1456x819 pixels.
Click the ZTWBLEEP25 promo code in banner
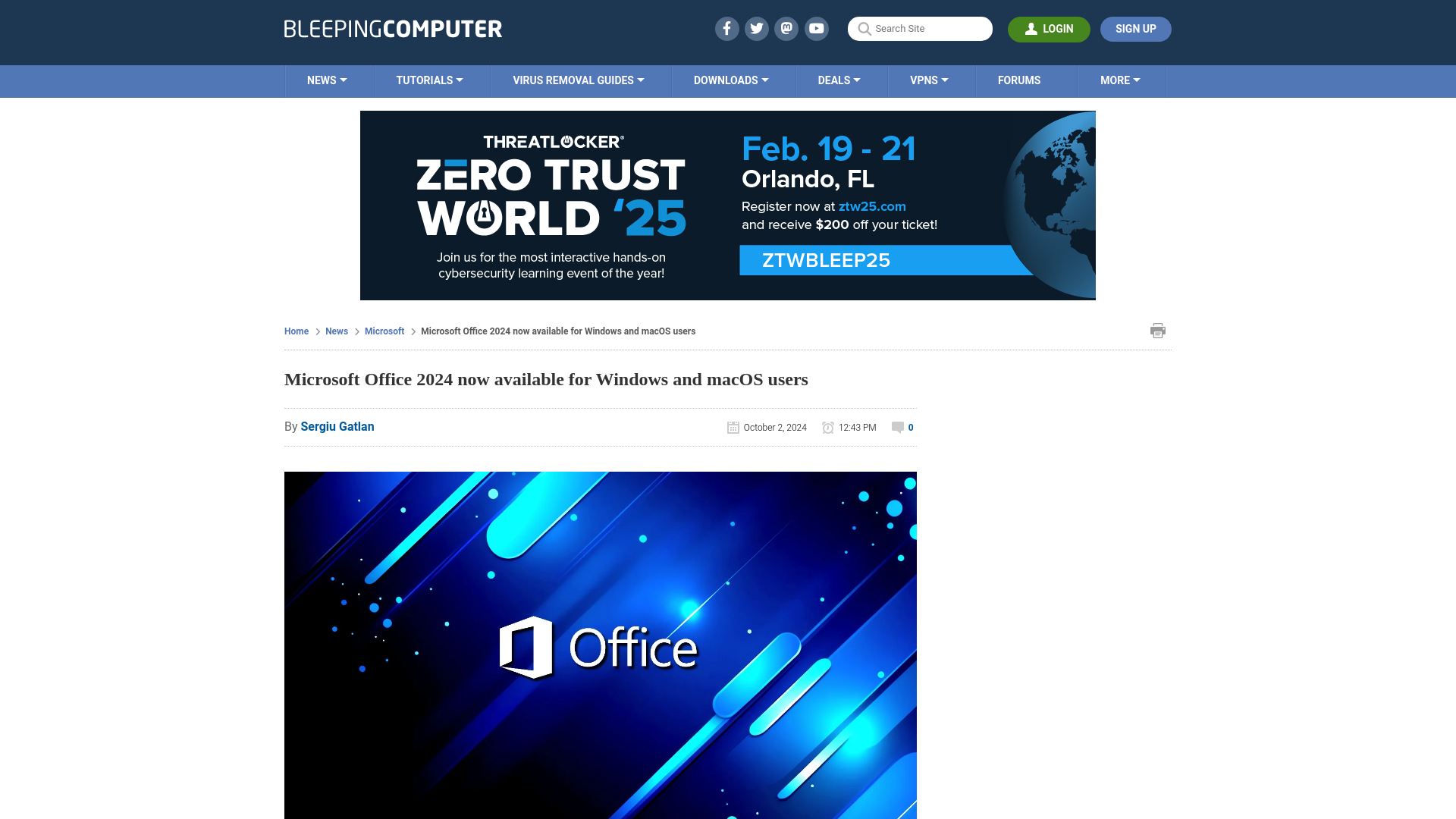[827, 260]
